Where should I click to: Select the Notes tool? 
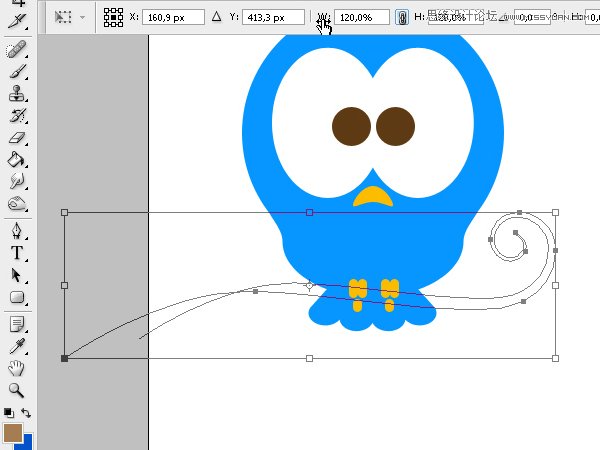pos(16,324)
